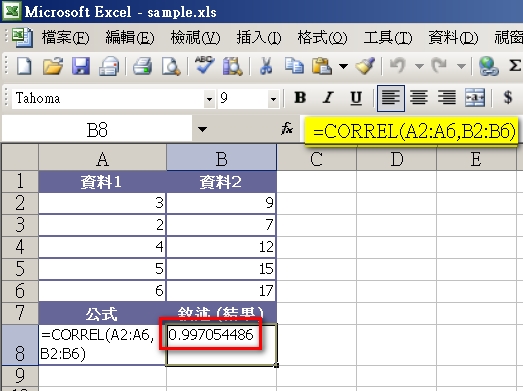Select column D header
The height and width of the screenshot is (391, 523).
point(397,157)
